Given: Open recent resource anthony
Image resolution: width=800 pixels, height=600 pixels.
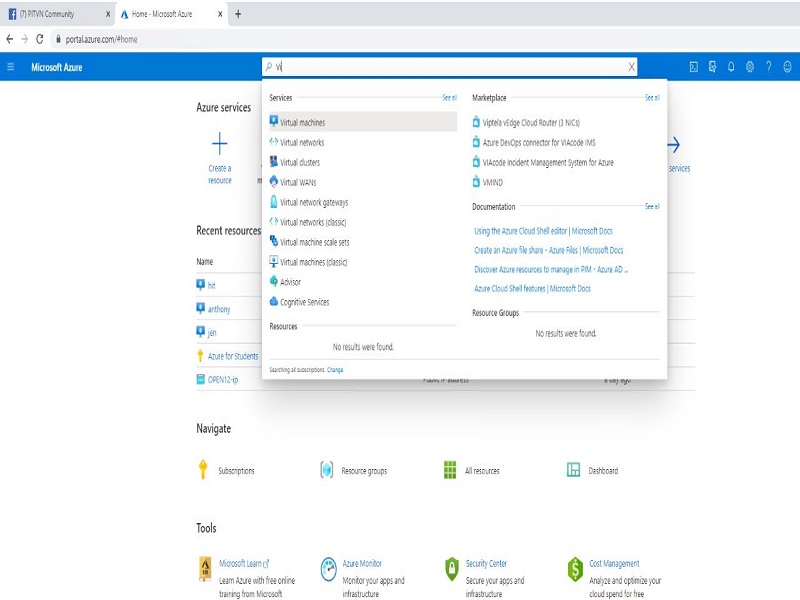Looking at the screenshot, I should point(219,309).
